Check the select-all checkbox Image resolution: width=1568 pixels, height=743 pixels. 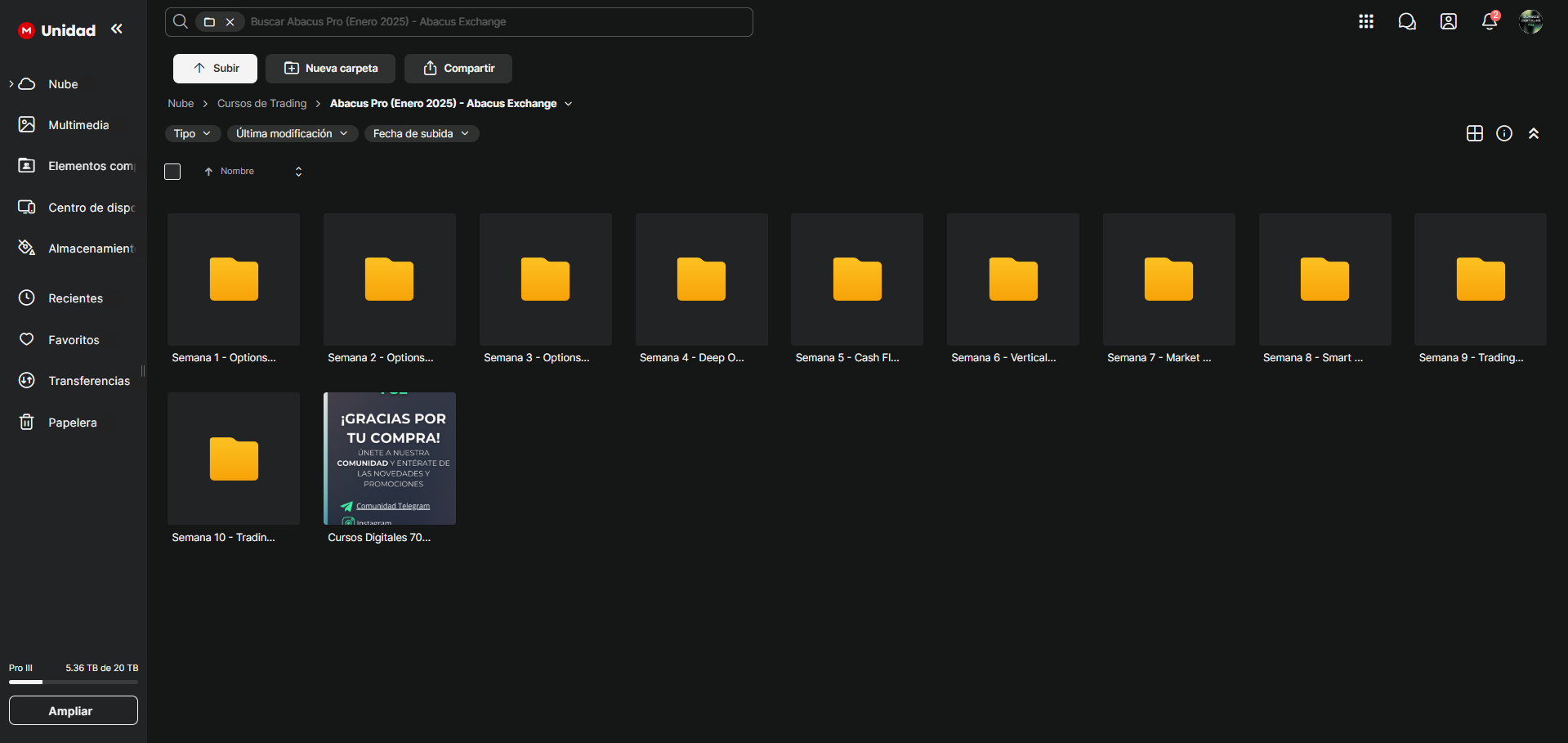pos(172,172)
